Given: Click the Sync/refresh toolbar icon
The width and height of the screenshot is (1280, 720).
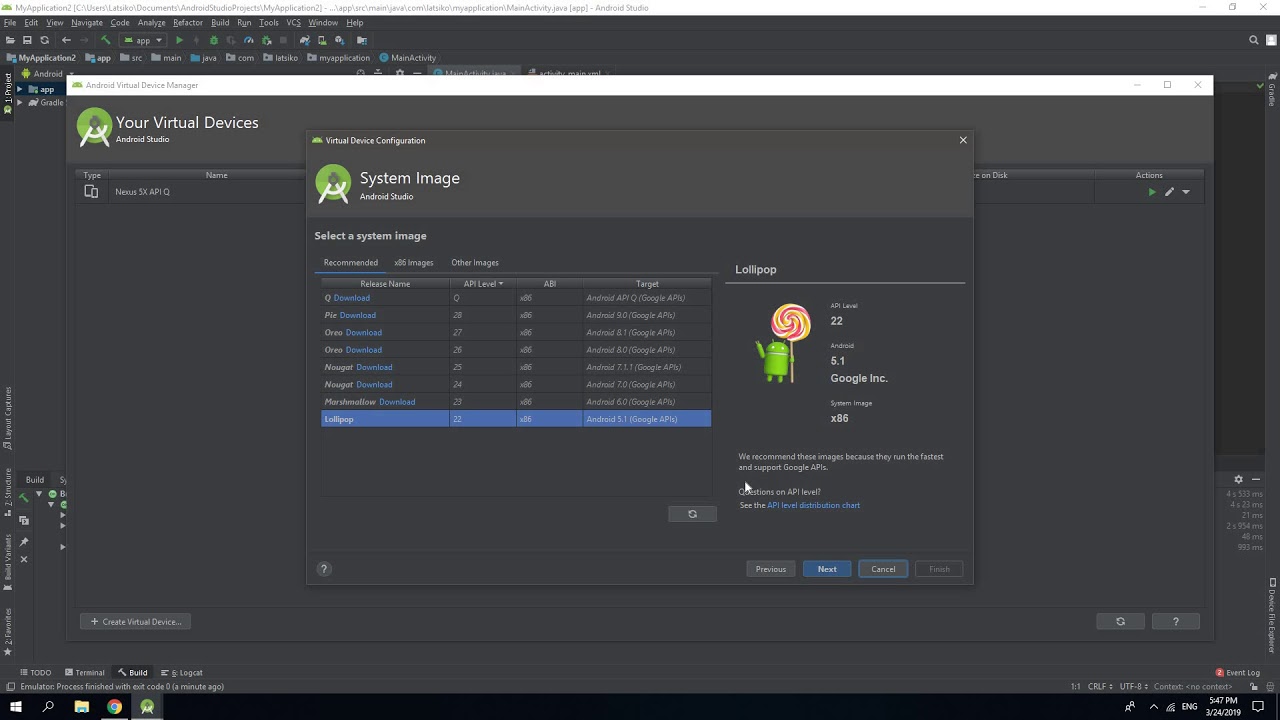Looking at the screenshot, I should point(44,40).
